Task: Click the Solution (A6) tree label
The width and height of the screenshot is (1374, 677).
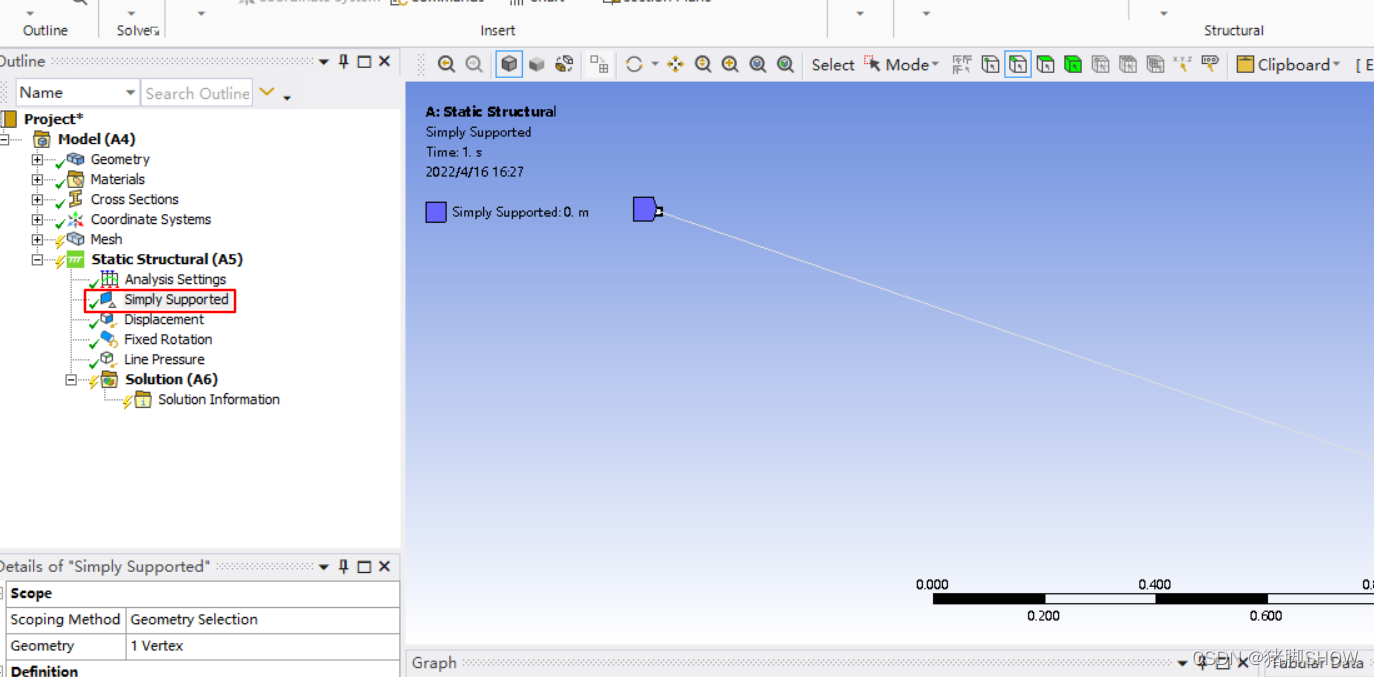Action: 171,379
